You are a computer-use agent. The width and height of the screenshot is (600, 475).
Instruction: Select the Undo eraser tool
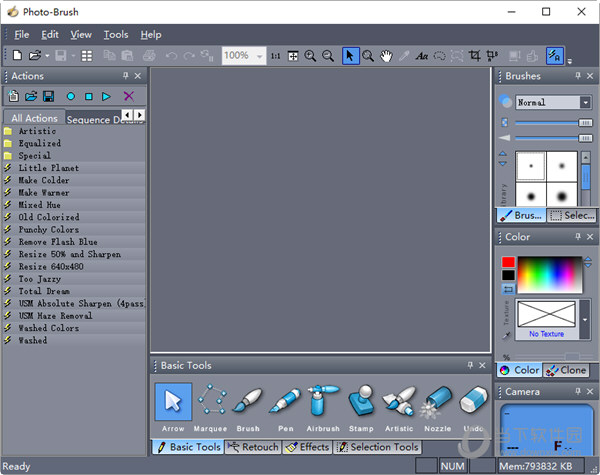[474, 408]
